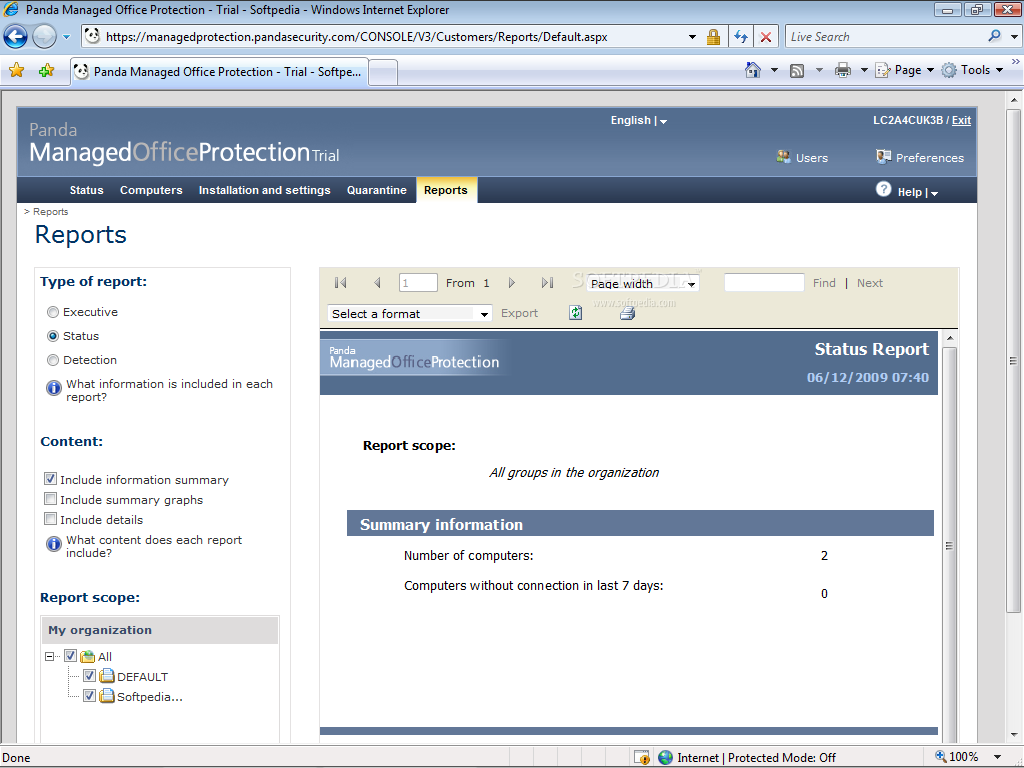
Task: Open What information is included link
Action: click(x=169, y=391)
